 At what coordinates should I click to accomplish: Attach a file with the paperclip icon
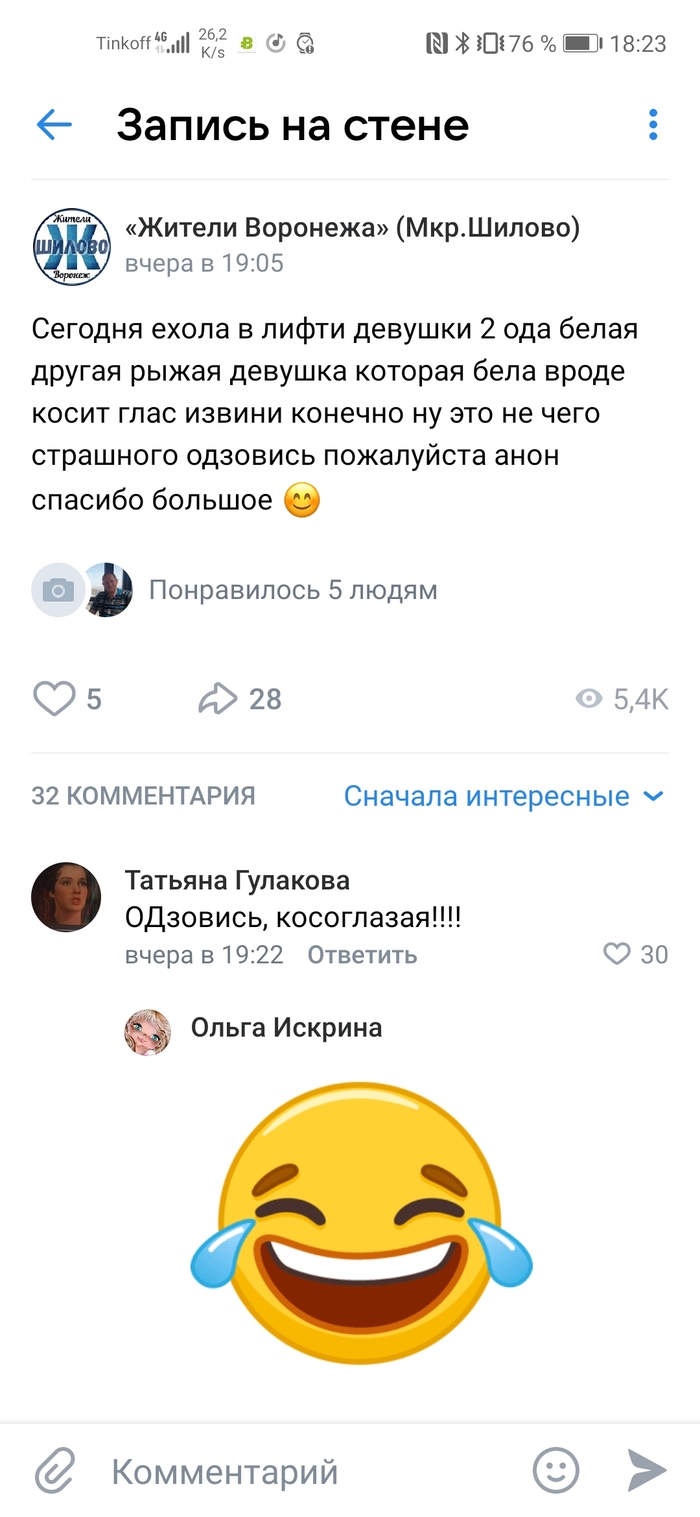click(55, 1470)
